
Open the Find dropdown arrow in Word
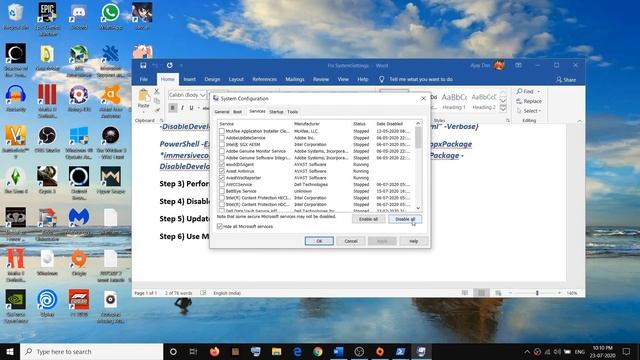(539, 91)
